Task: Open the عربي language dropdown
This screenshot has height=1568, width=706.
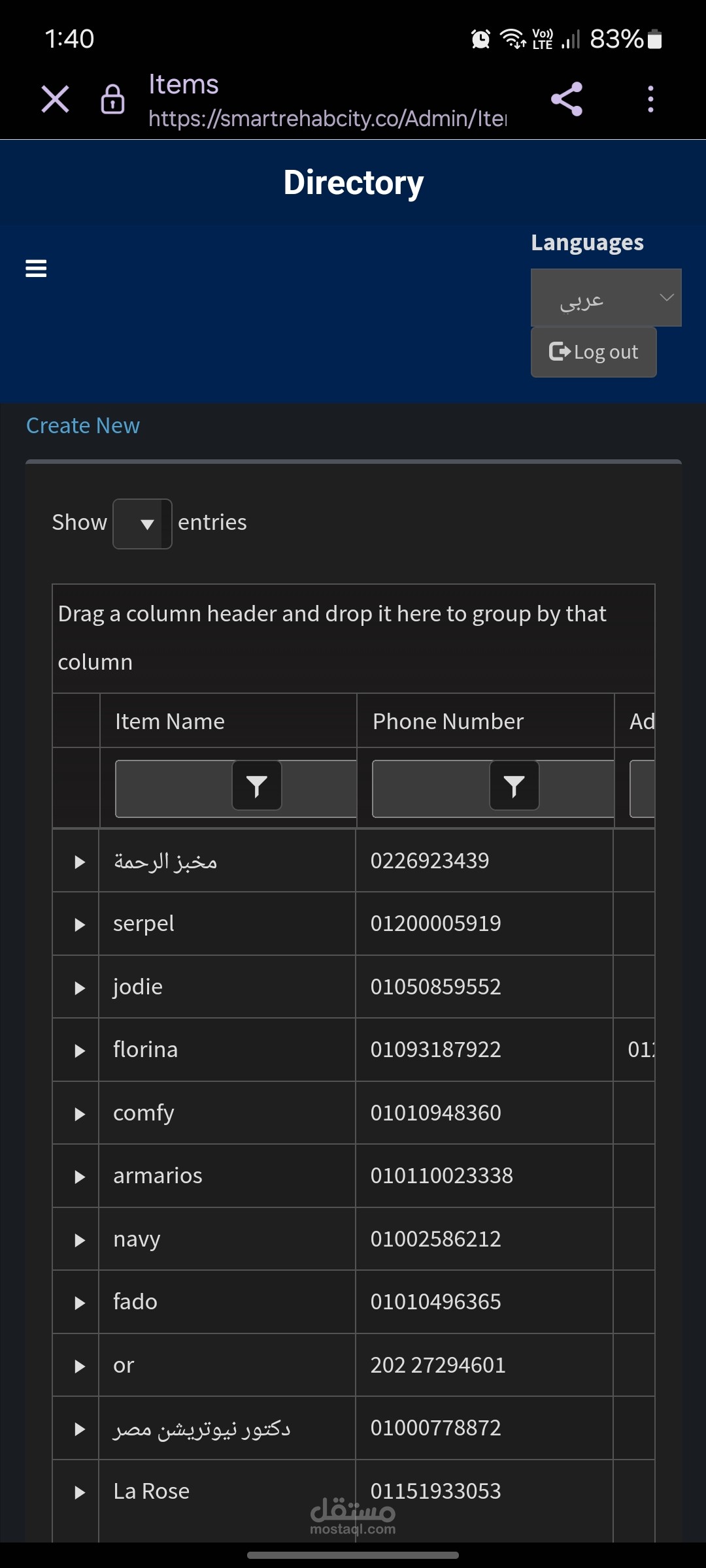Action: pyautogui.click(x=605, y=298)
